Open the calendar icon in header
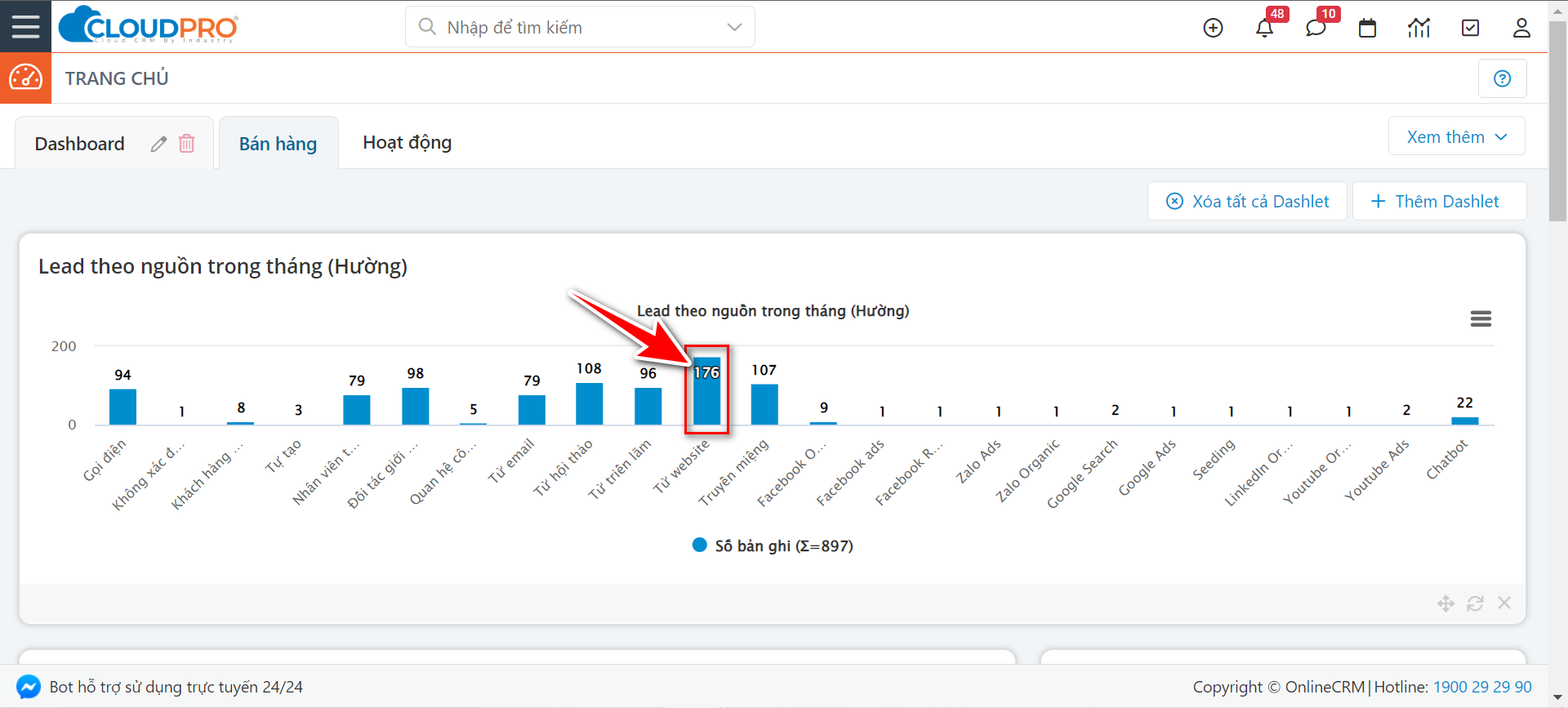Image resolution: width=1568 pixels, height=708 pixels. pyautogui.click(x=1367, y=28)
